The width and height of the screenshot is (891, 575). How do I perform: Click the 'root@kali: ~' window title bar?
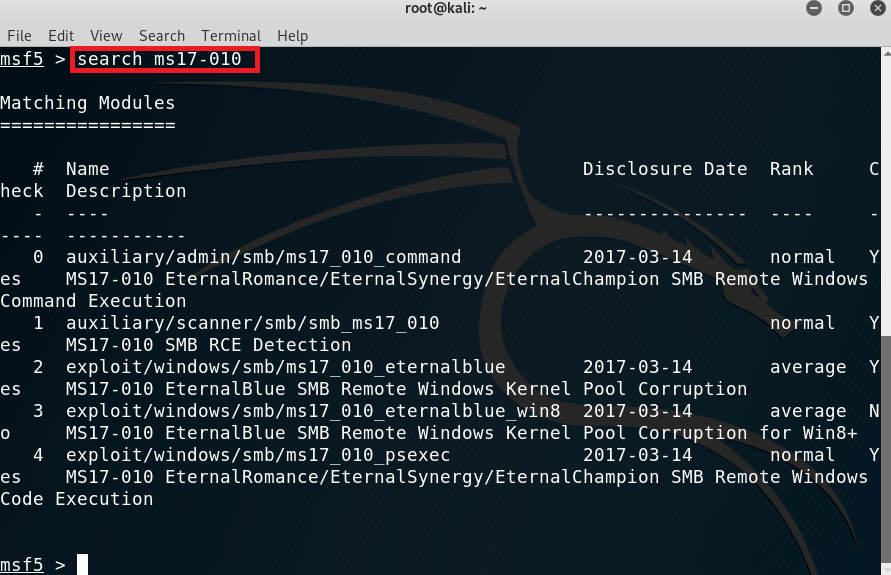[445, 9]
